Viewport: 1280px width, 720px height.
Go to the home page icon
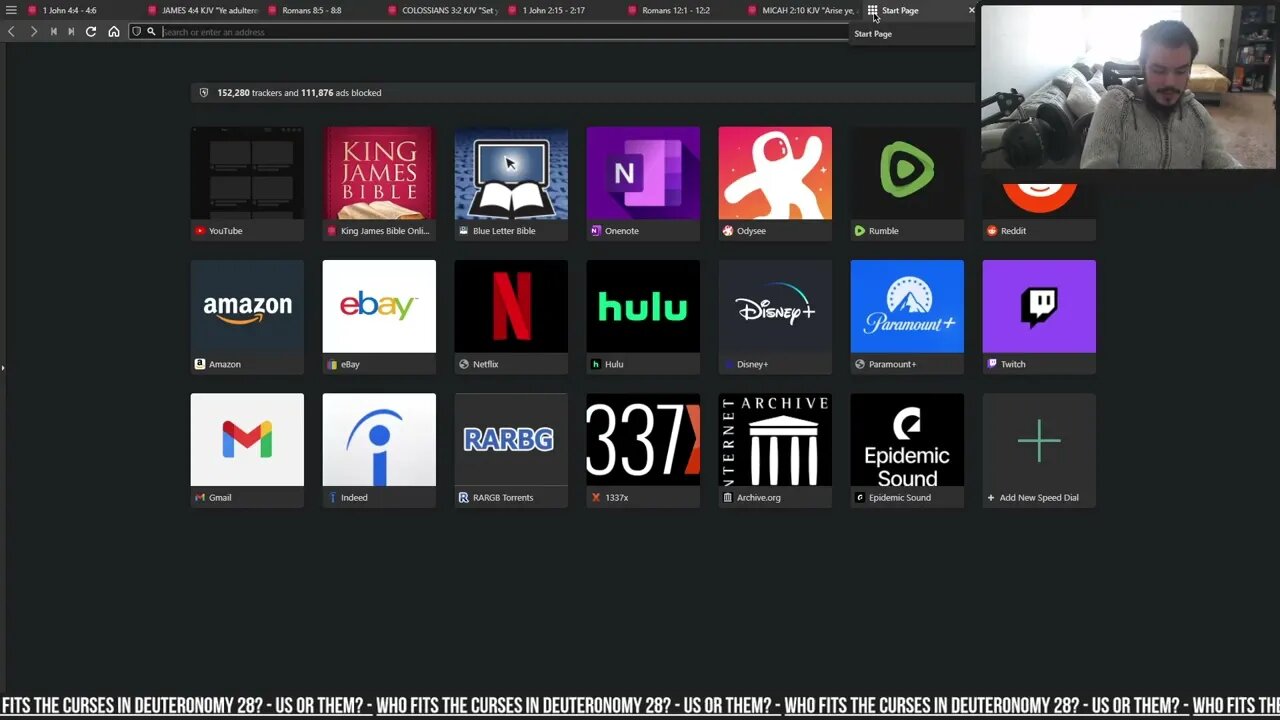(114, 32)
